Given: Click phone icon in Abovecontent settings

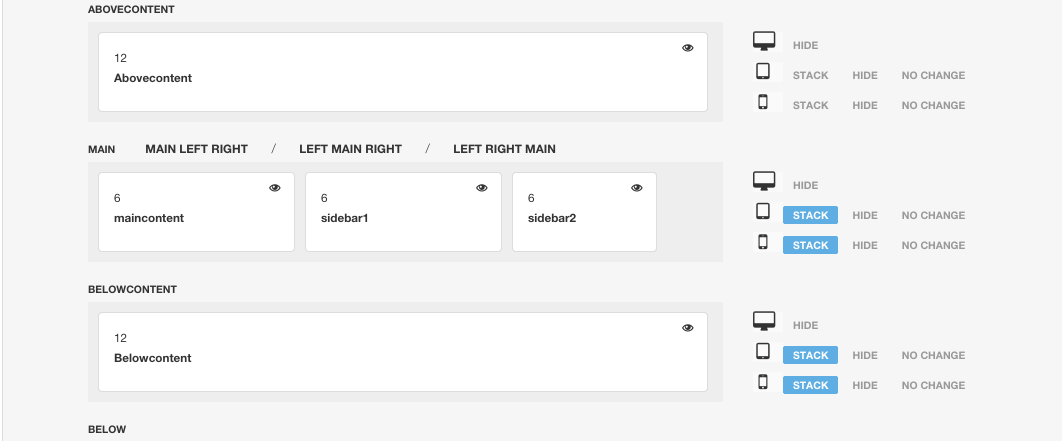Looking at the screenshot, I should click(763, 102).
